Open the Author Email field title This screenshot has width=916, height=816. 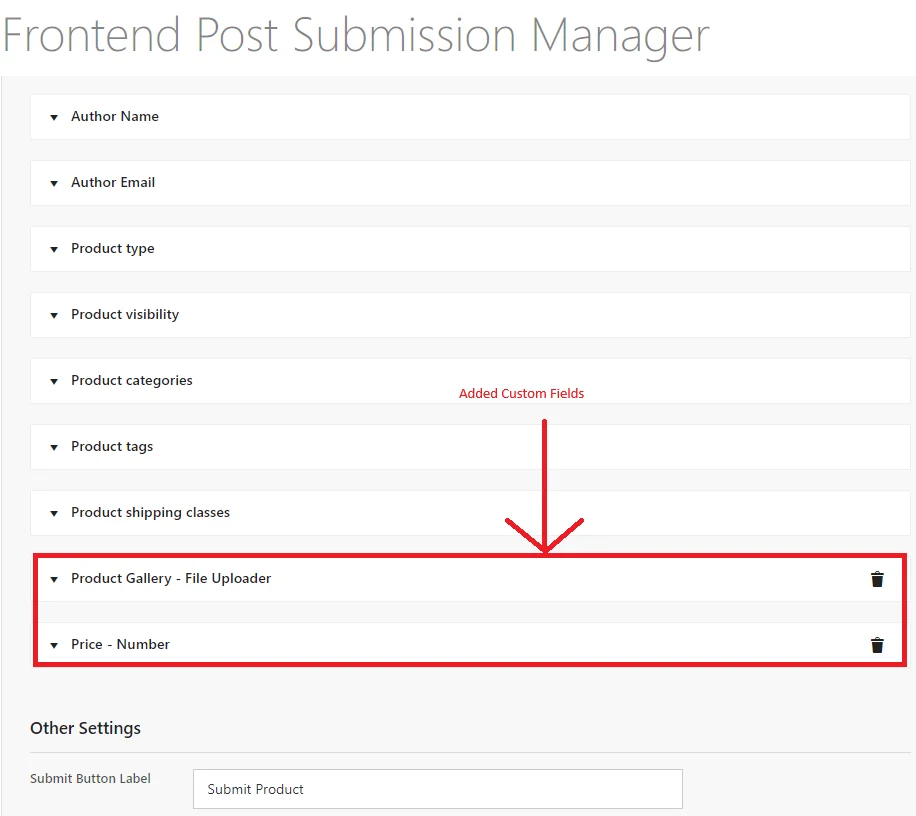[x=113, y=182]
